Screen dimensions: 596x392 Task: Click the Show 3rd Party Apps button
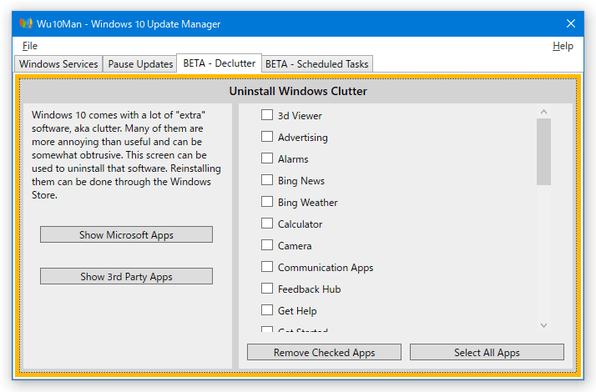tap(126, 276)
